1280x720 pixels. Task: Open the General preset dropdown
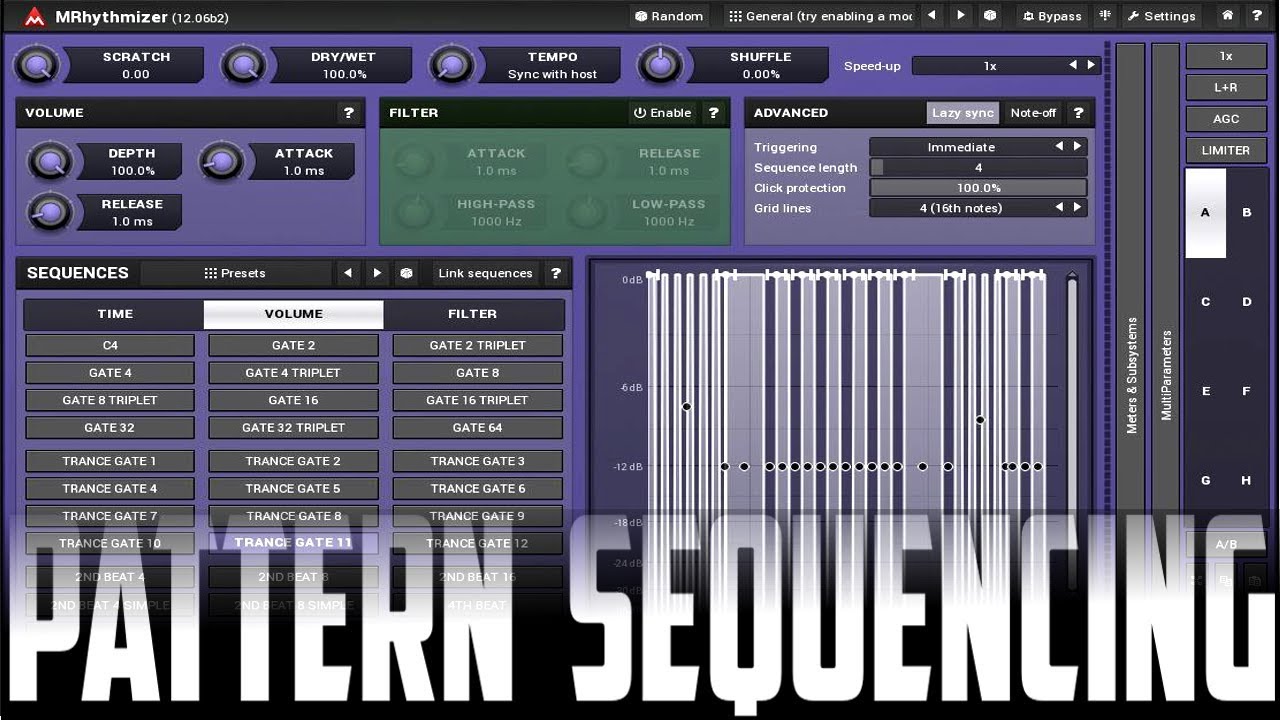(819, 16)
